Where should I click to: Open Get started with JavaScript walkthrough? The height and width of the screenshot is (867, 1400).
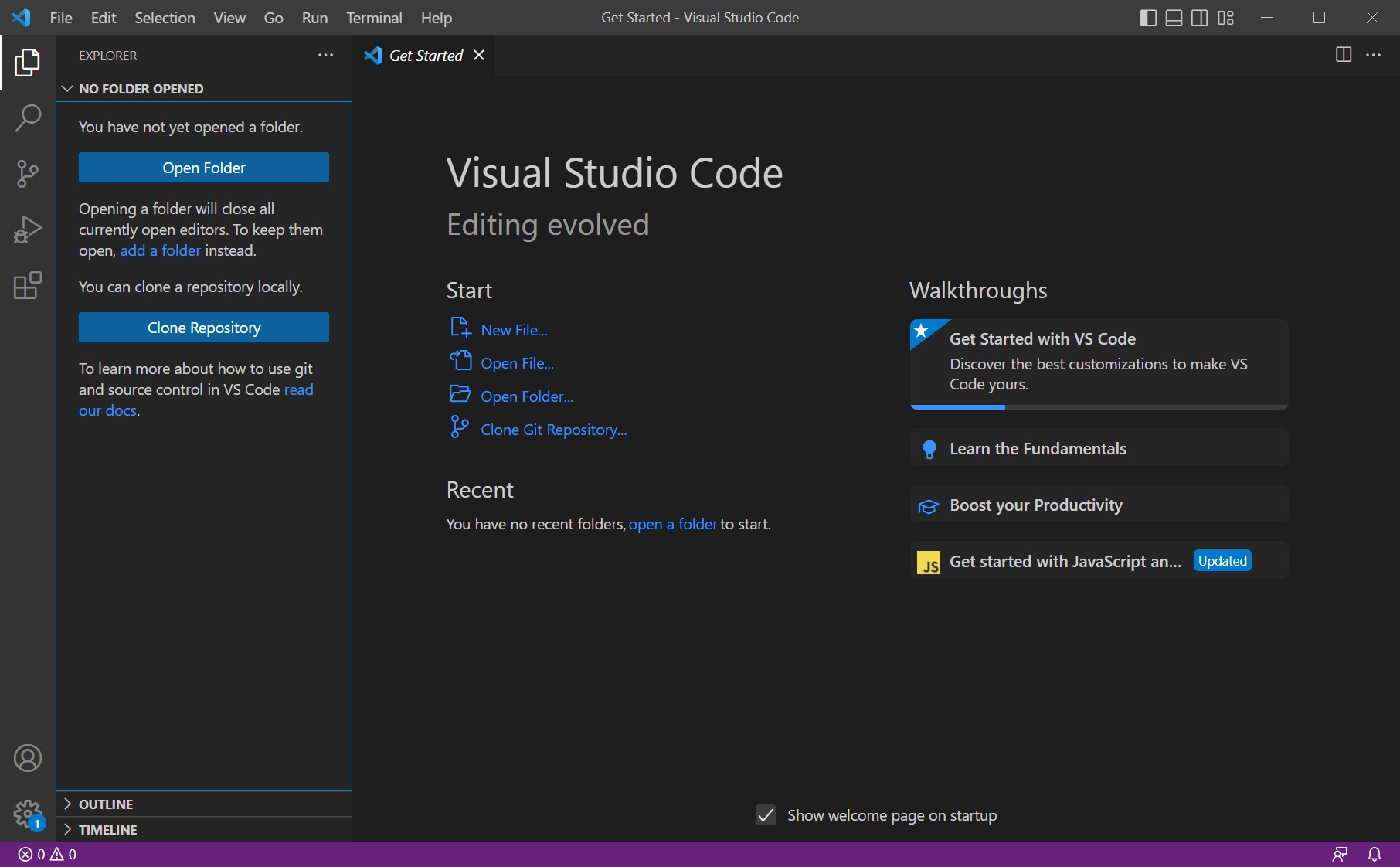tap(1099, 561)
